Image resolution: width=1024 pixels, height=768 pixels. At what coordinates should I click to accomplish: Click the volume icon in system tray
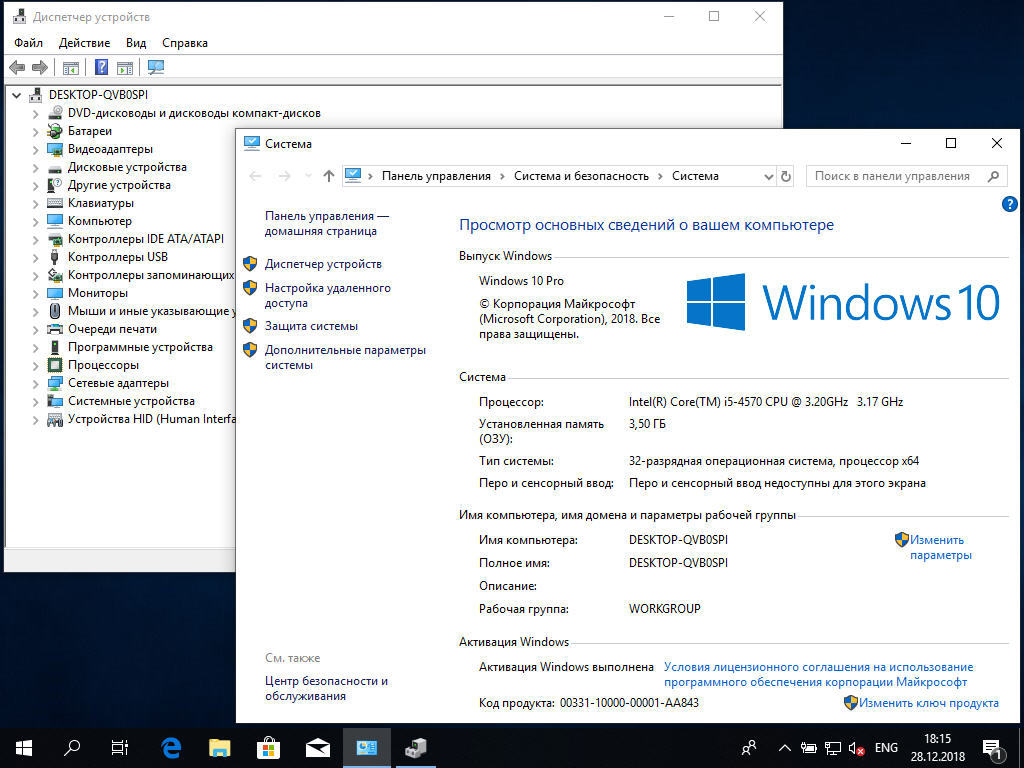[x=856, y=748]
